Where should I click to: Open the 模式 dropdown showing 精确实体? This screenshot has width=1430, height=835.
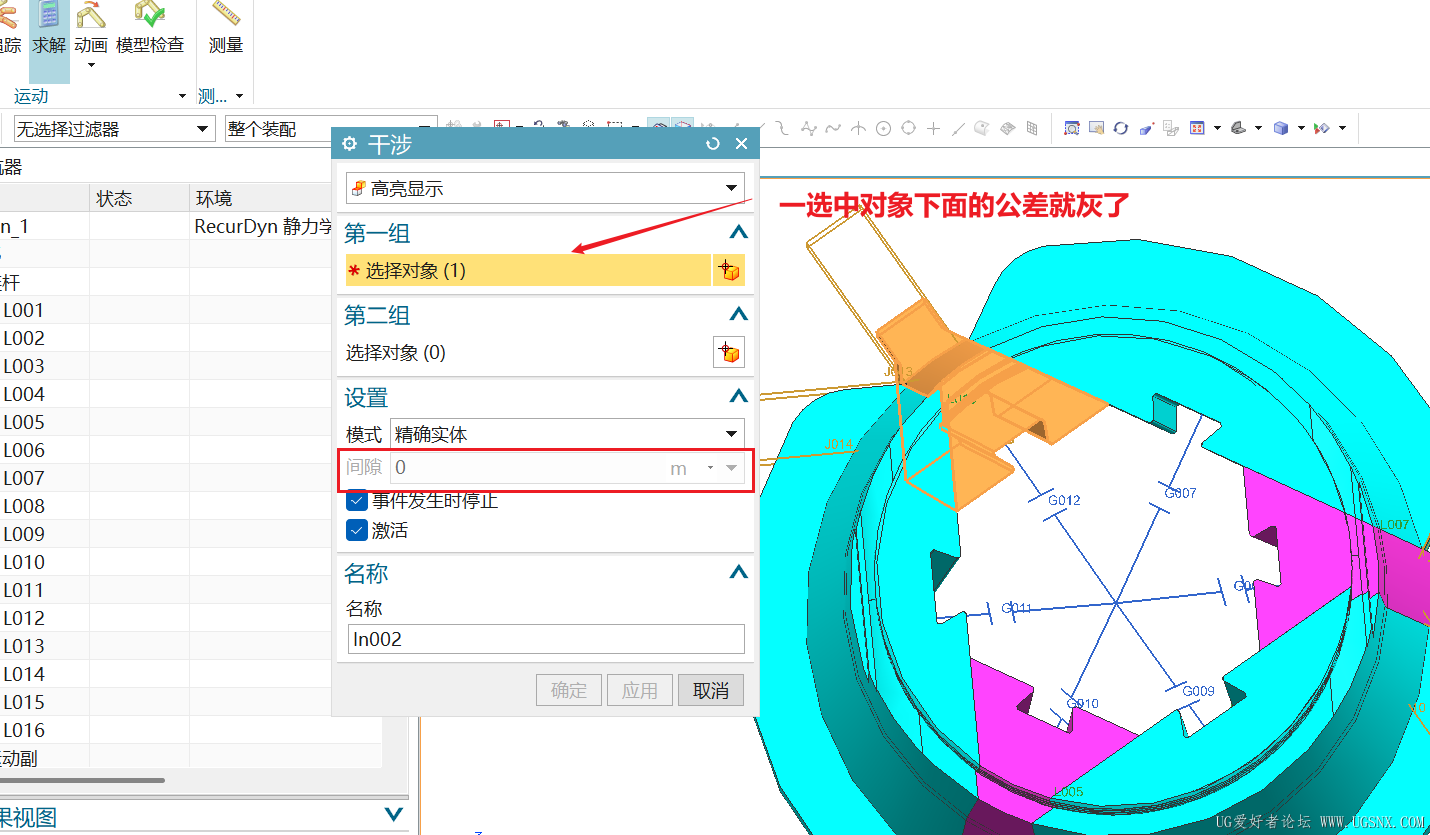coord(733,433)
